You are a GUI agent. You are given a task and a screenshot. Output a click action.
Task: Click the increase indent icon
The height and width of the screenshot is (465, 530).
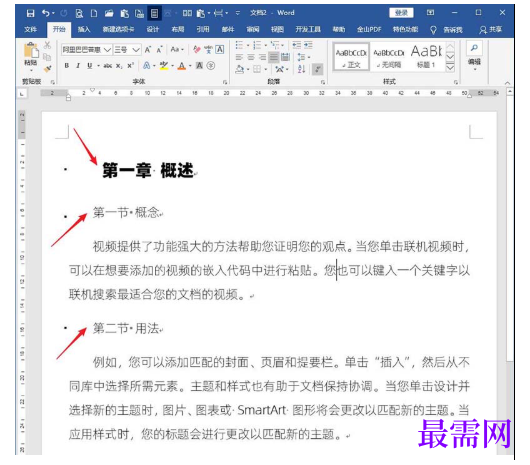click(x=308, y=45)
